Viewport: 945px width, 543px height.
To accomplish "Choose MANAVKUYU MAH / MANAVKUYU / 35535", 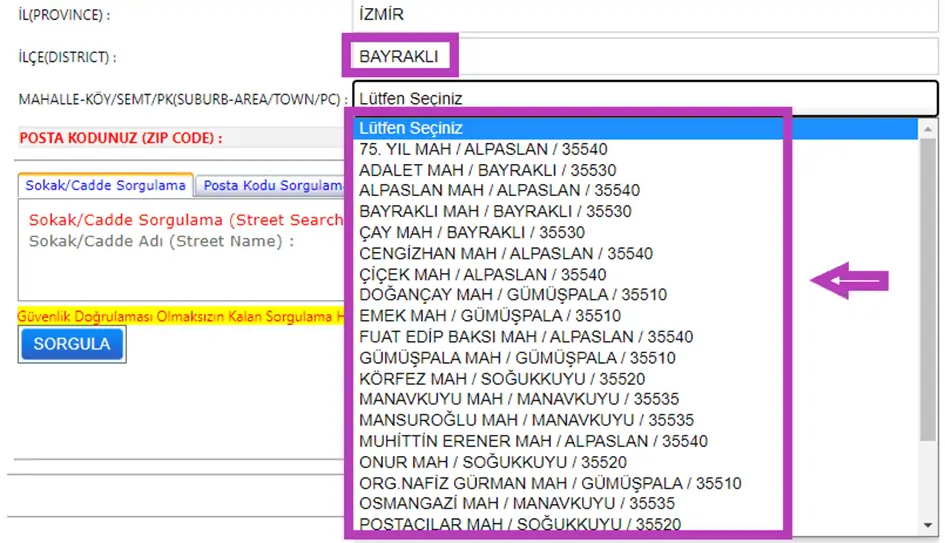I will [518, 399].
